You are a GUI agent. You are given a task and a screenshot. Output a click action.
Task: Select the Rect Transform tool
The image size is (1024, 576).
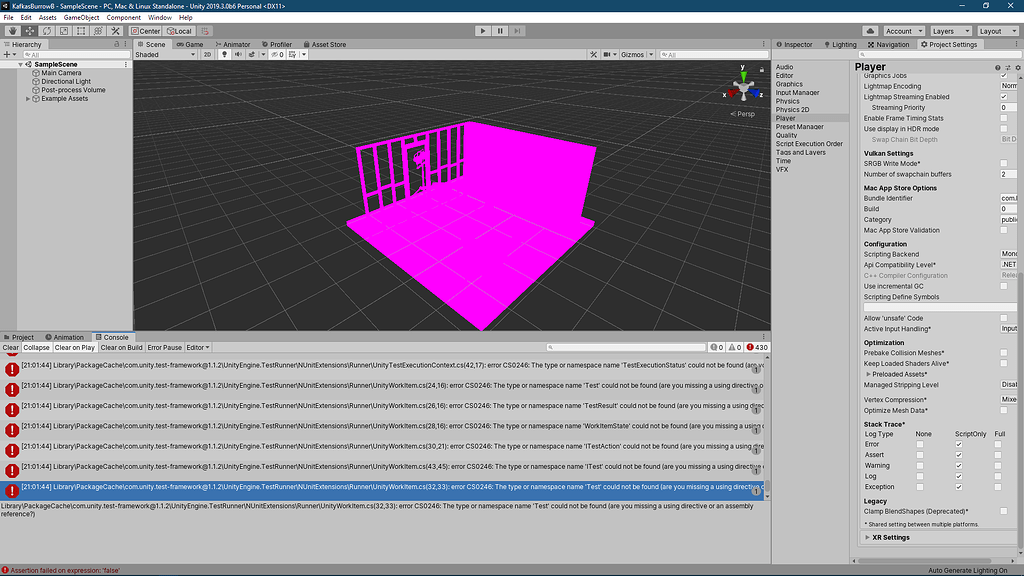click(x=80, y=32)
